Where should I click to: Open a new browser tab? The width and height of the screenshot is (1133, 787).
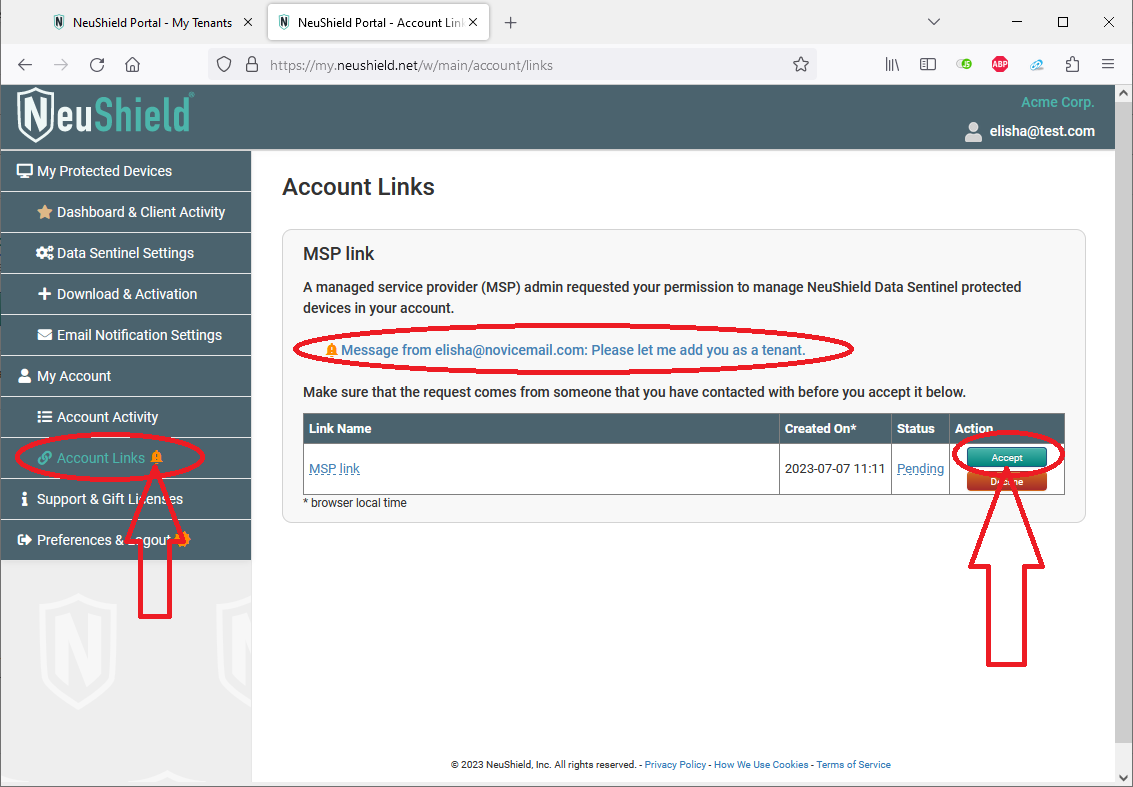(x=510, y=22)
